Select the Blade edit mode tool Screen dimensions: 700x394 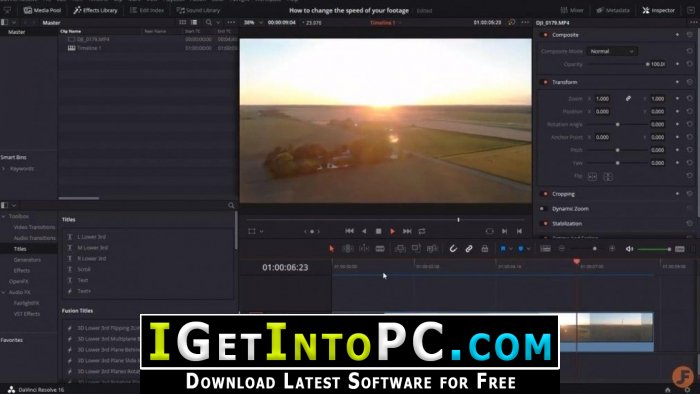point(380,249)
